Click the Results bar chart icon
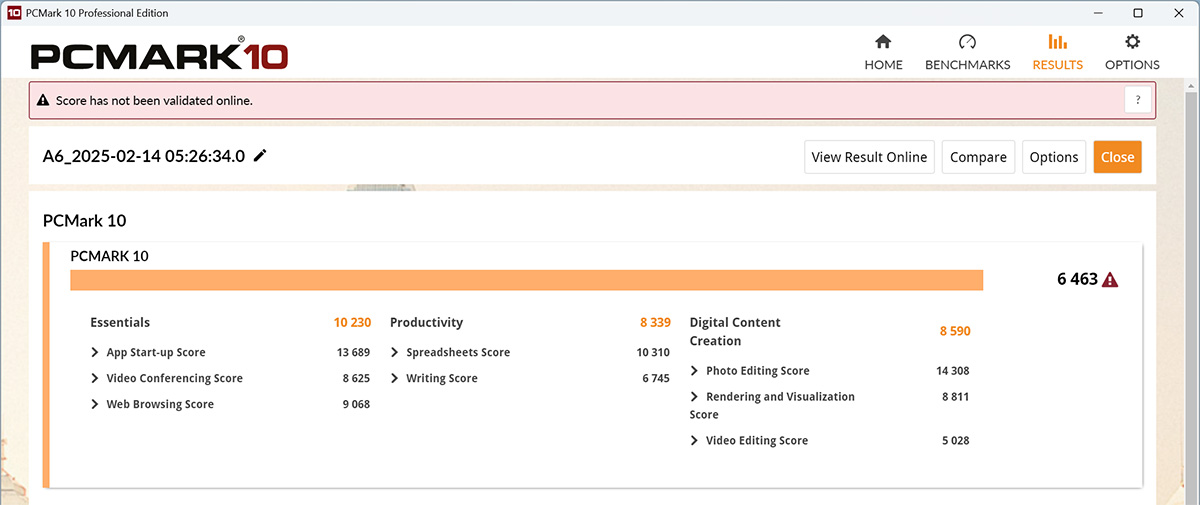 (x=1057, y=42)
